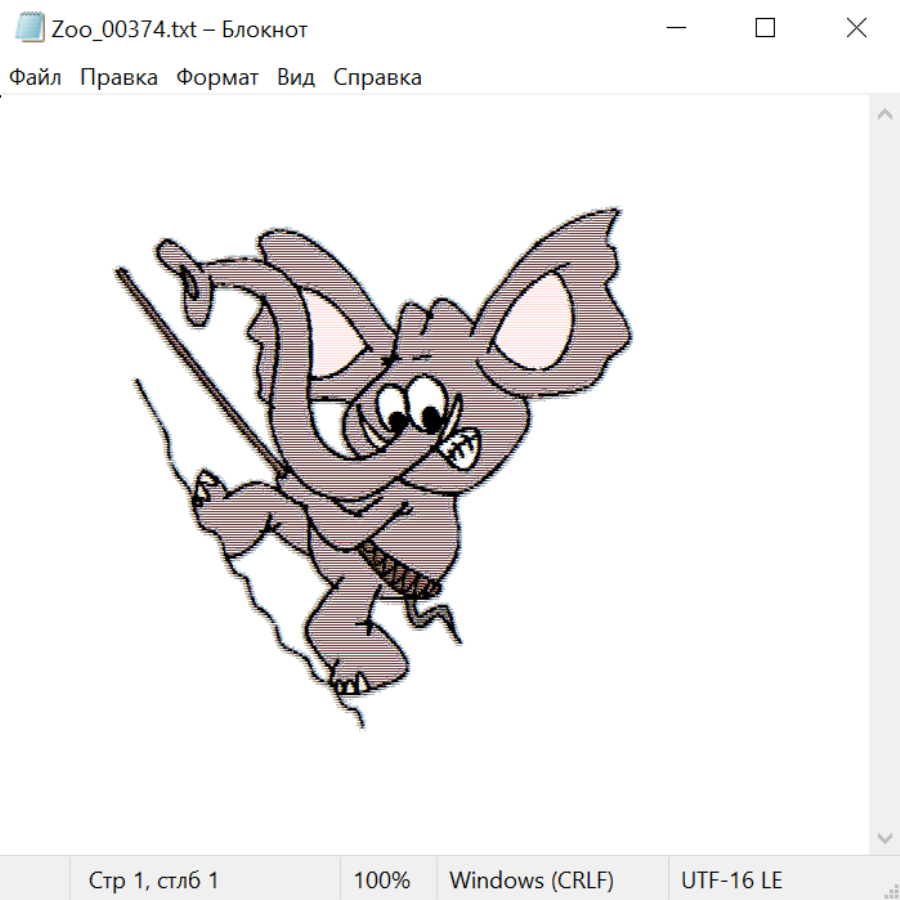Close the Zoo_00374.txt window
This screenshot has width=900, height=900.
pyautogui.click(x=856, y=29)
